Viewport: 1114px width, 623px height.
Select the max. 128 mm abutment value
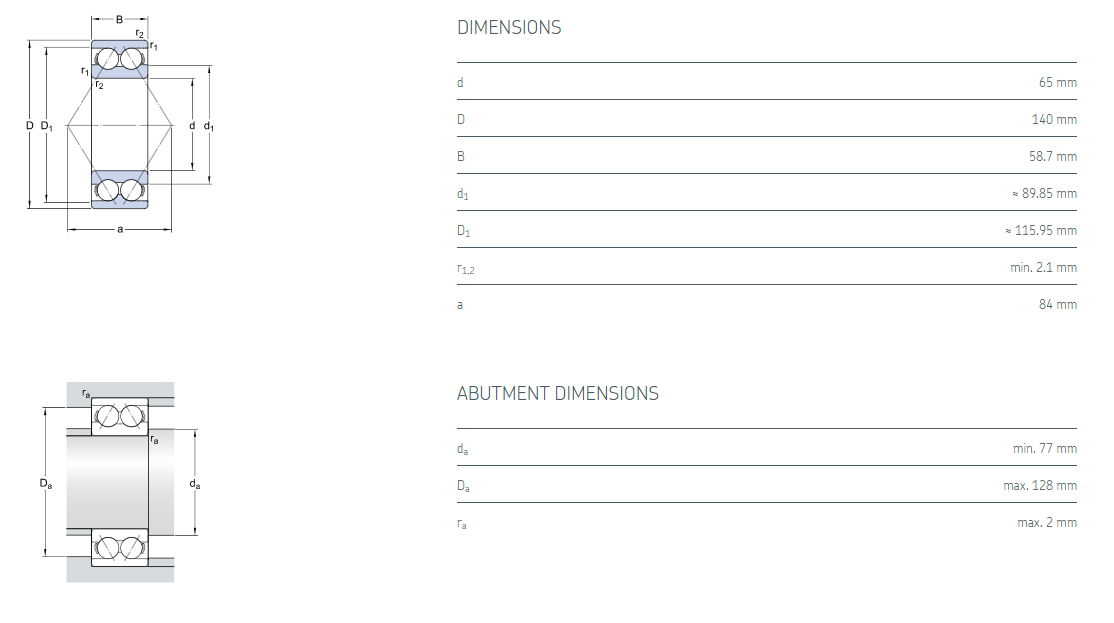pos(1040,486)
